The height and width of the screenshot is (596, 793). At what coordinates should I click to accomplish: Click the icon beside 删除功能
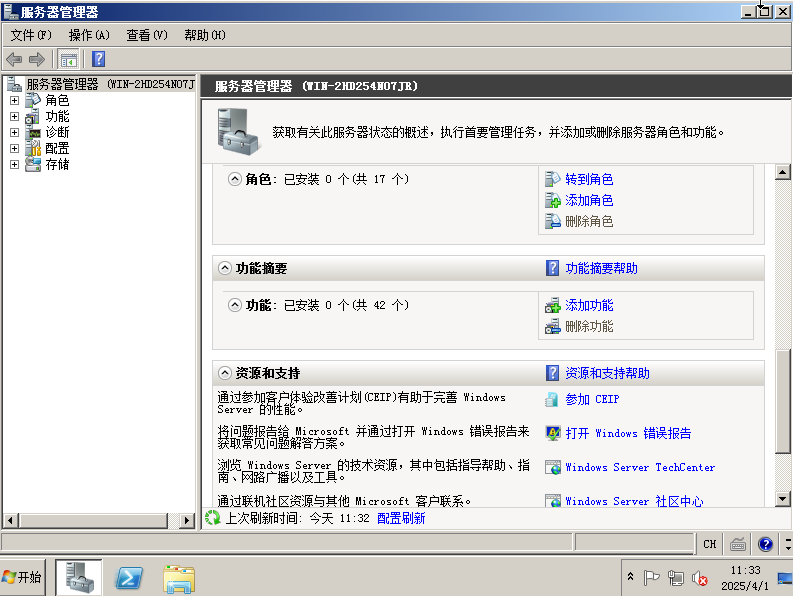tap(553, 326)
